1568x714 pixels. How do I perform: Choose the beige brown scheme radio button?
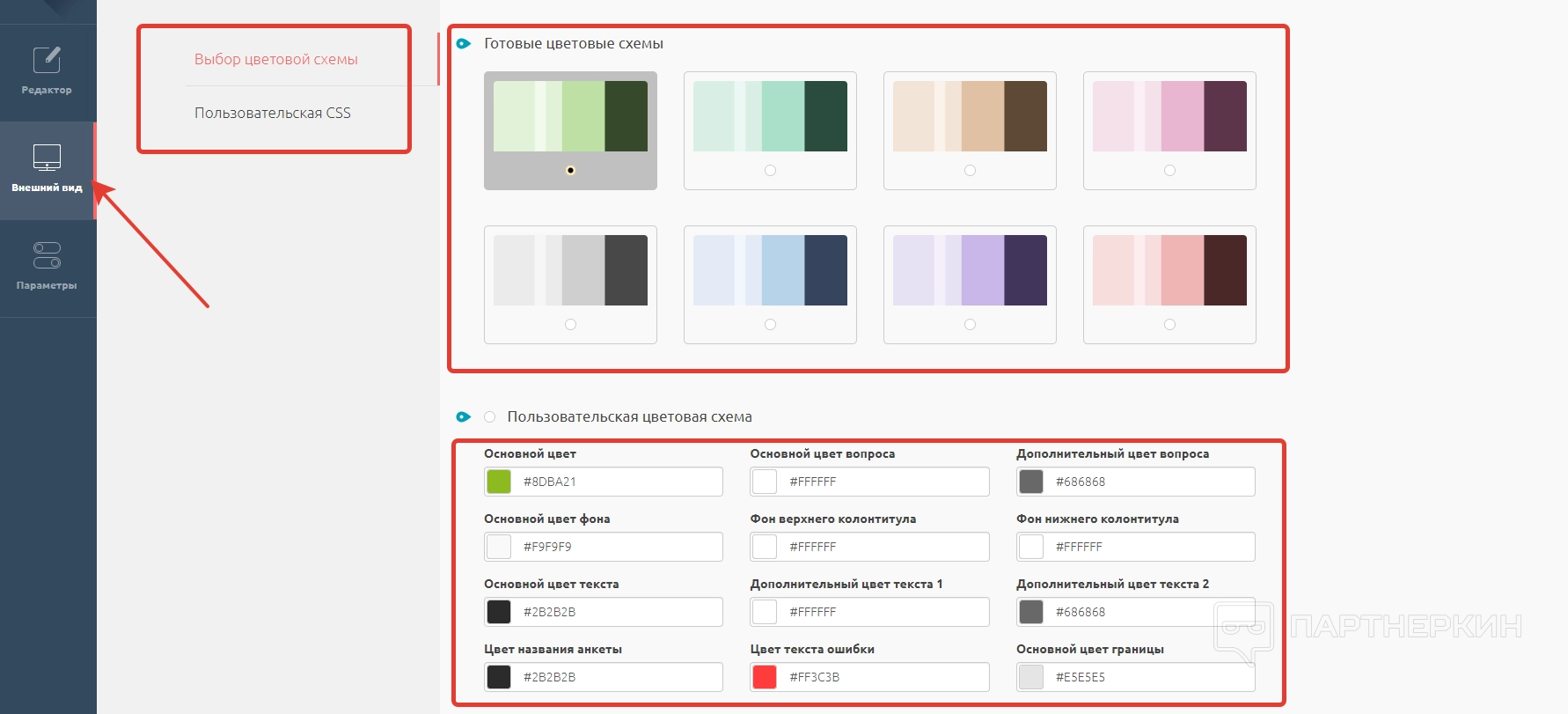pyautogui.click(x=970, y=170)
